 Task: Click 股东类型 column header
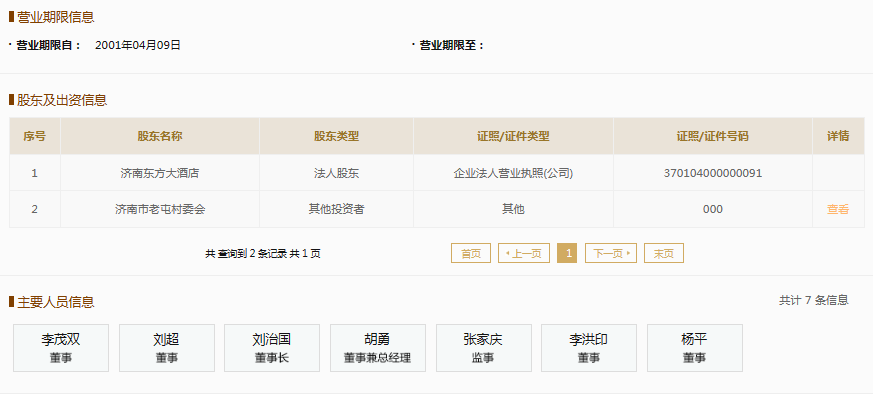[x=336, y=136]
